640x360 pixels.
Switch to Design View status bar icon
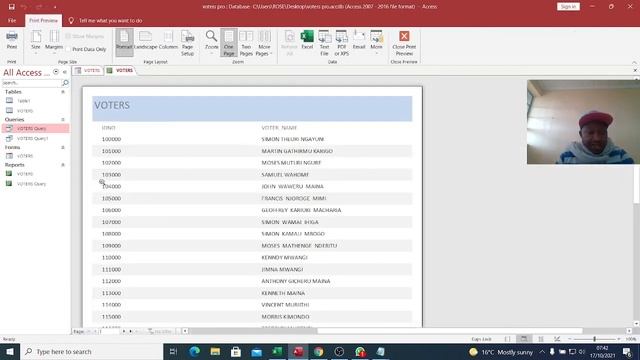click(x=557, y=339)
